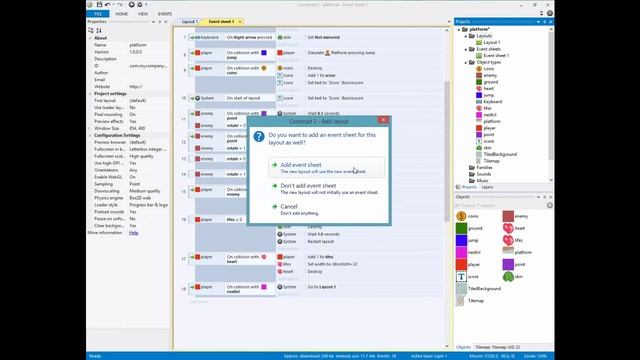Click enemy icon in Objects panel
640x360 pixels.
tap(508, 216)
